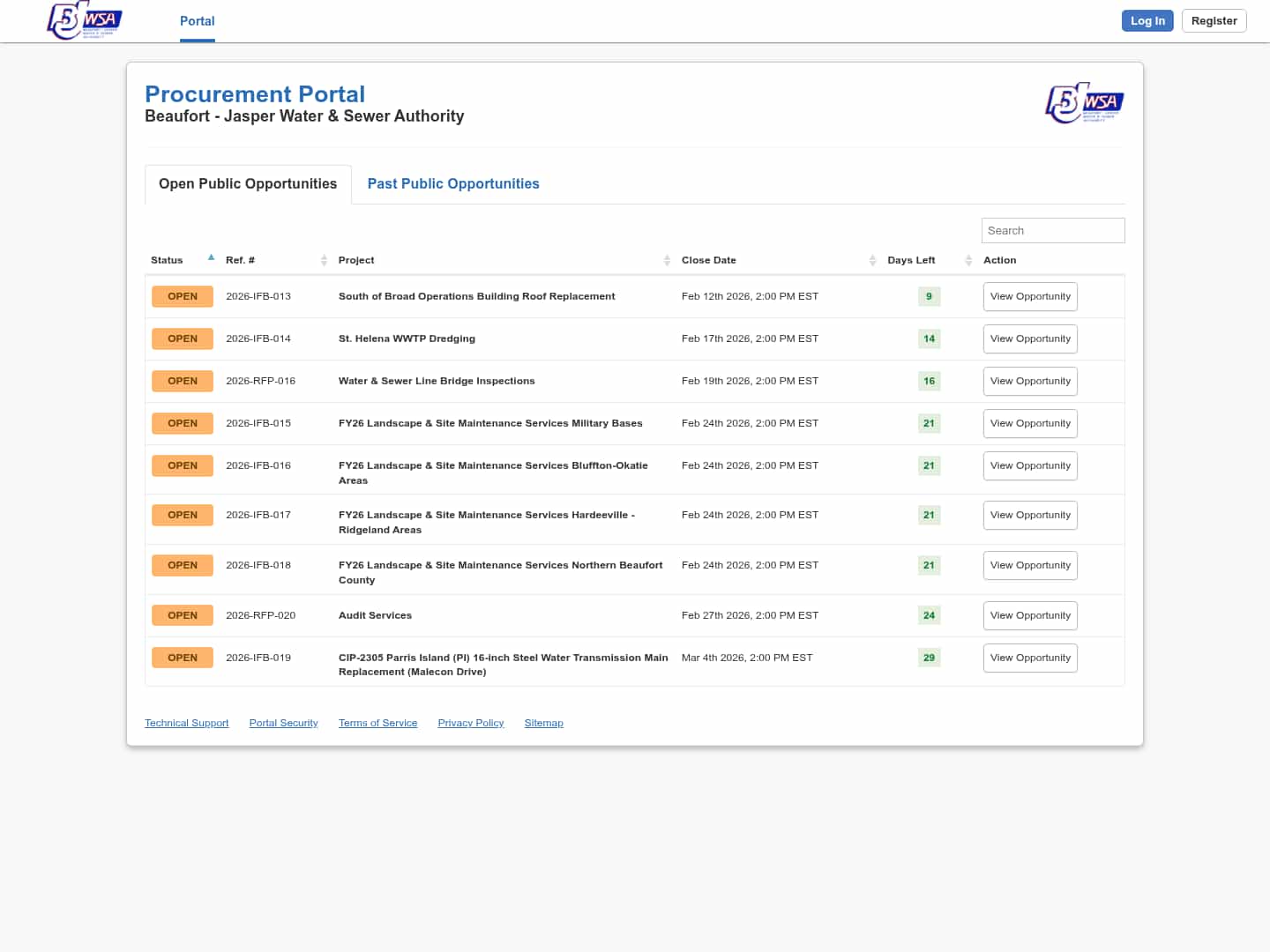Open the Privacy Policy link
Image resolution: width=1270 pixels, height=952 pixels.
471,723
